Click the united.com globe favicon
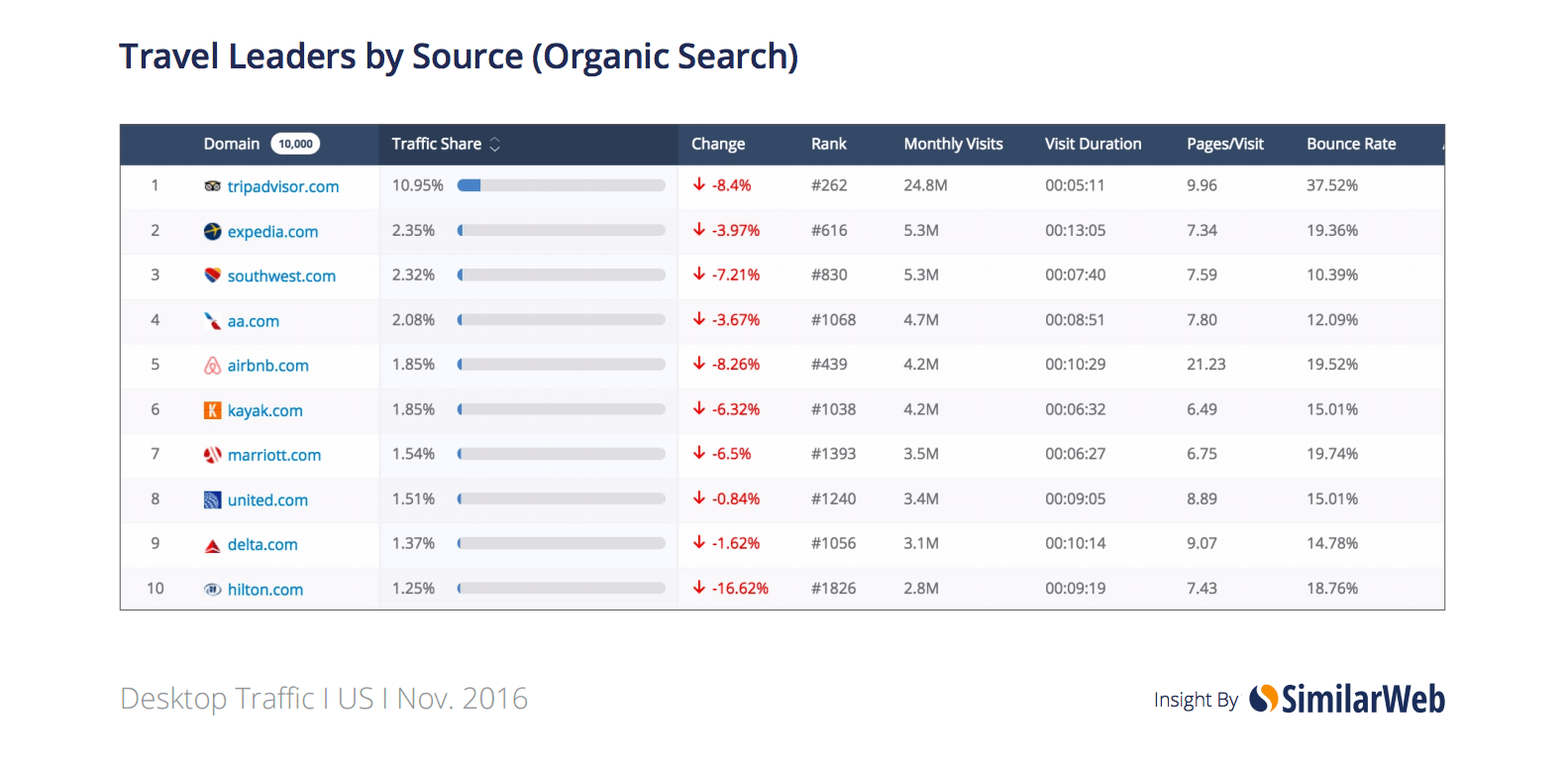The height and width of the screenshot is (772, 1568). click(x=212, y=499)
